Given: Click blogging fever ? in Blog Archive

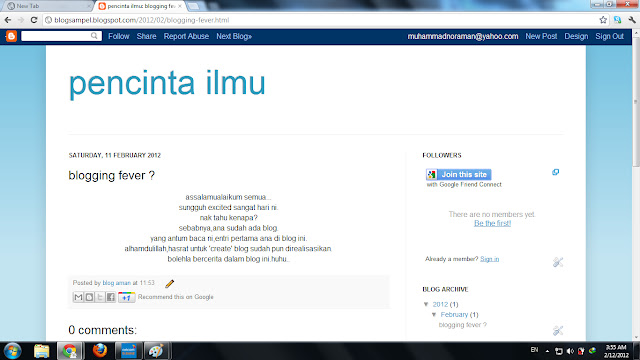Looking at the screenshot, I should (x=463, y=325).
